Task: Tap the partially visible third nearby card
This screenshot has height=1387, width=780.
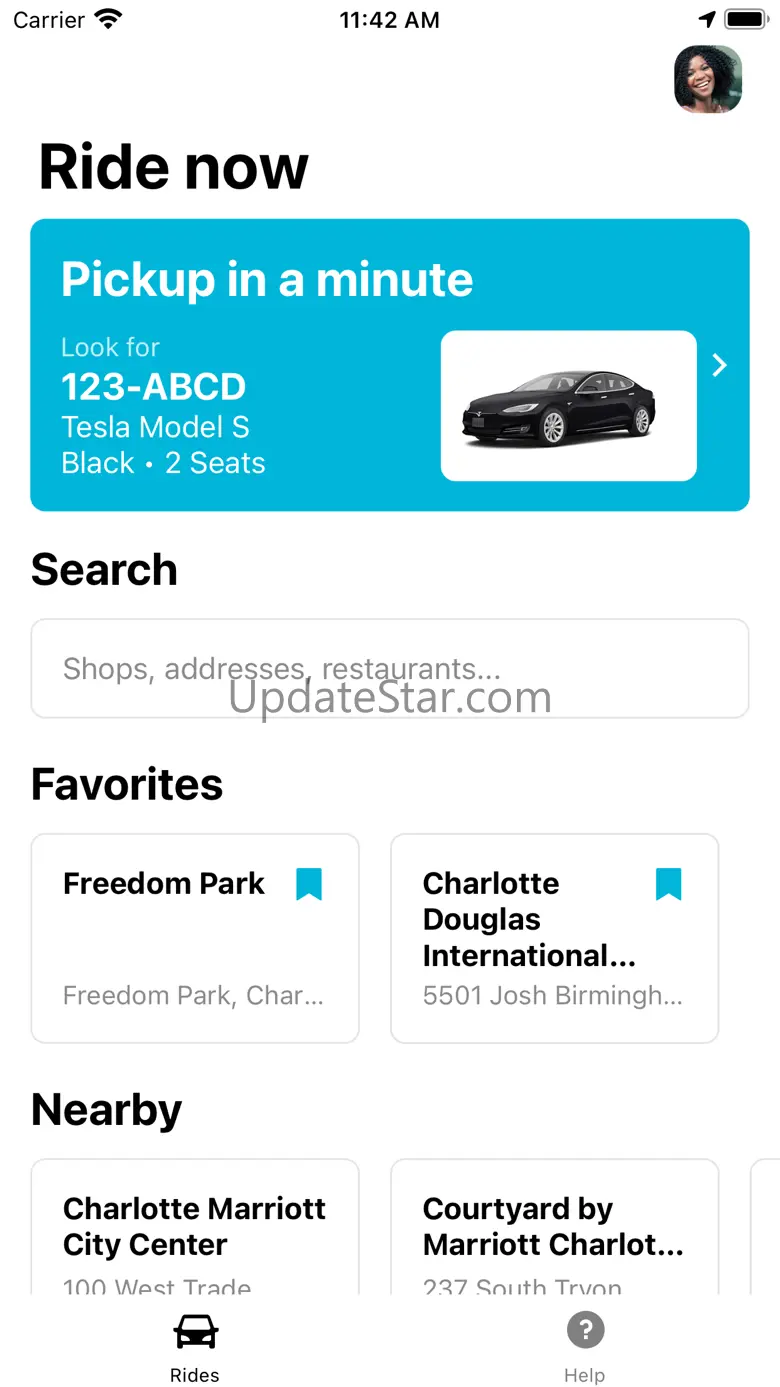Action: (x=766, y=1228)
